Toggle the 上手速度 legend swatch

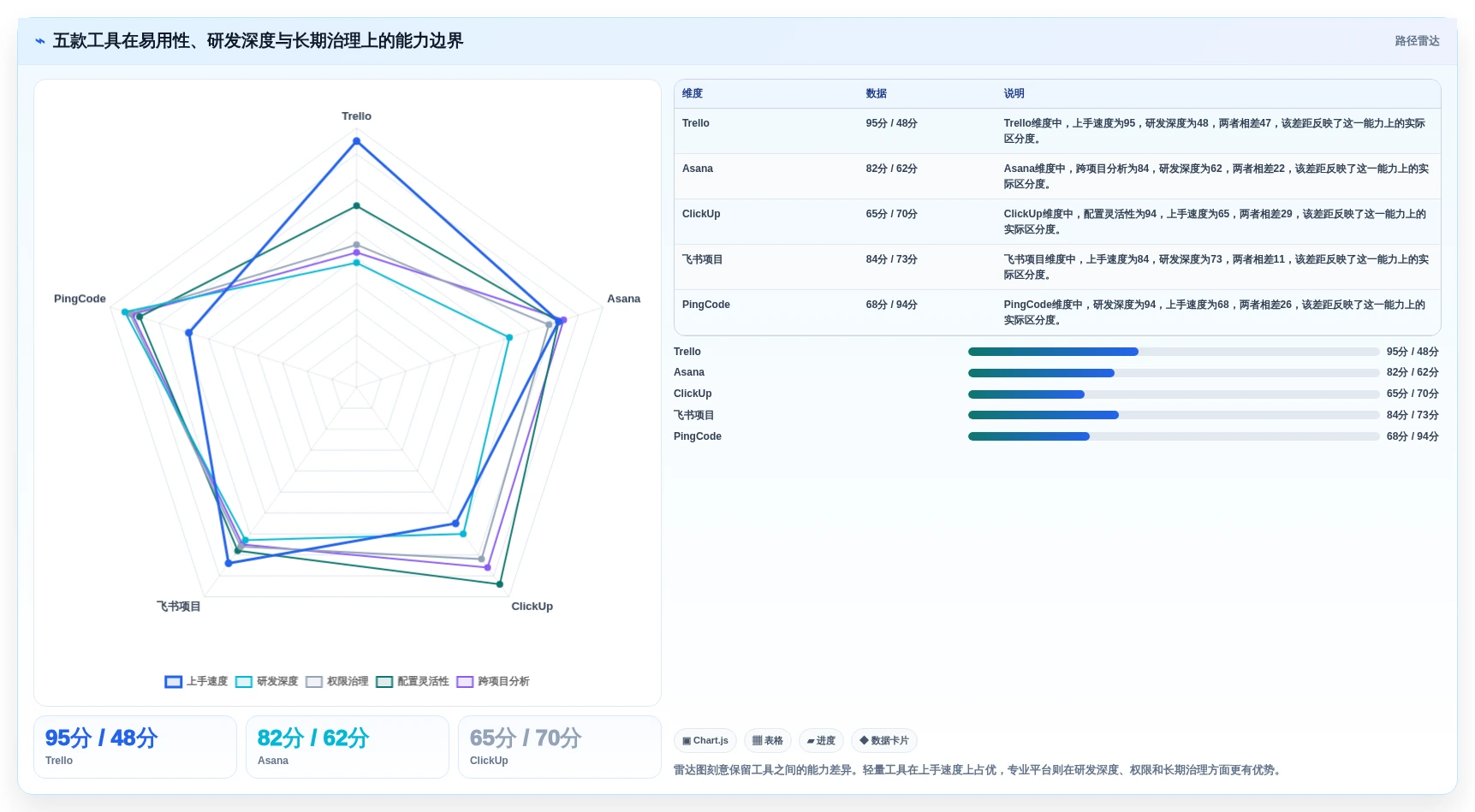click(174, 682)
